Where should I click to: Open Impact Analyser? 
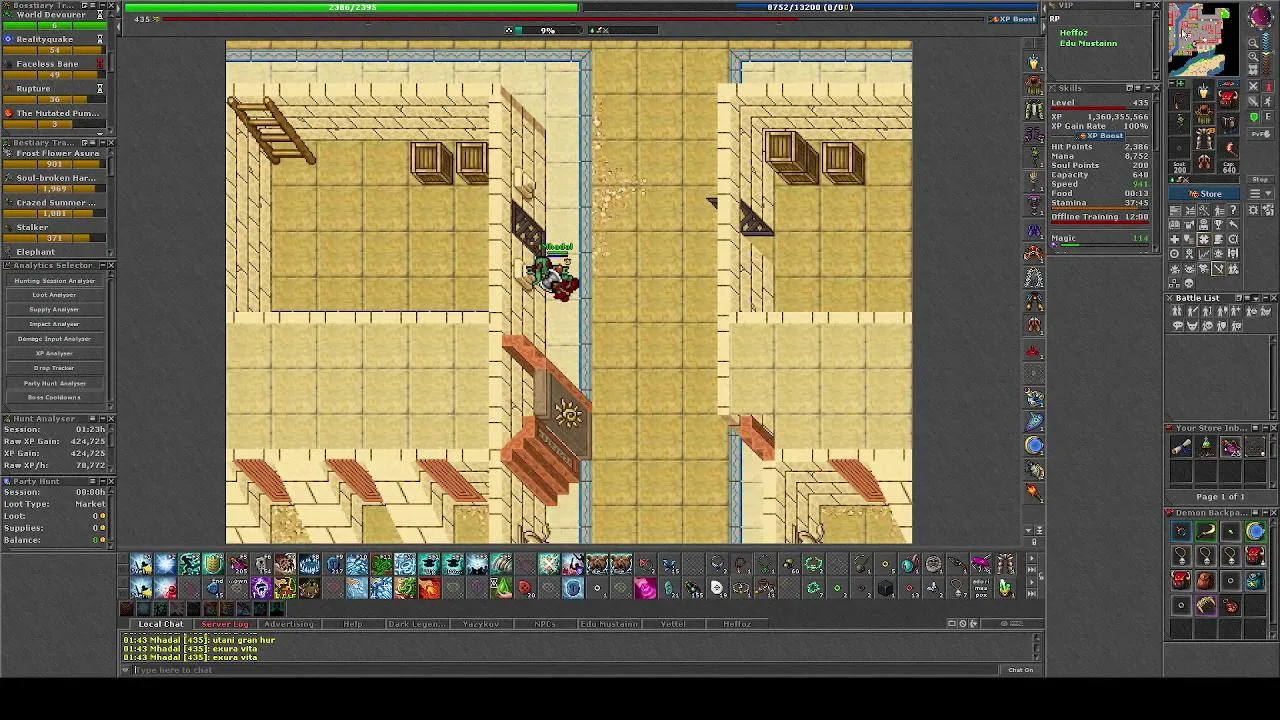pyautogui.click(x=54, y=324)
